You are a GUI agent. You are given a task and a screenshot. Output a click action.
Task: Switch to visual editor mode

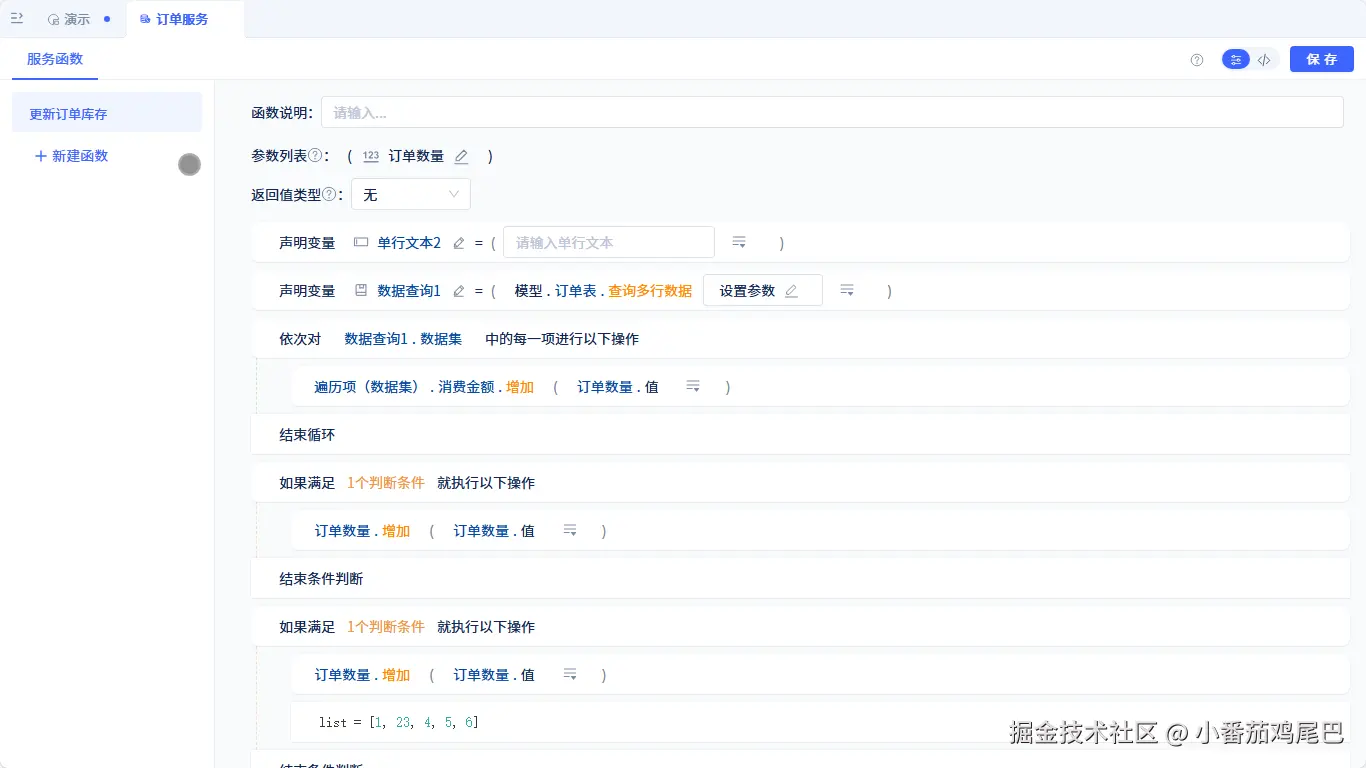1236,60
